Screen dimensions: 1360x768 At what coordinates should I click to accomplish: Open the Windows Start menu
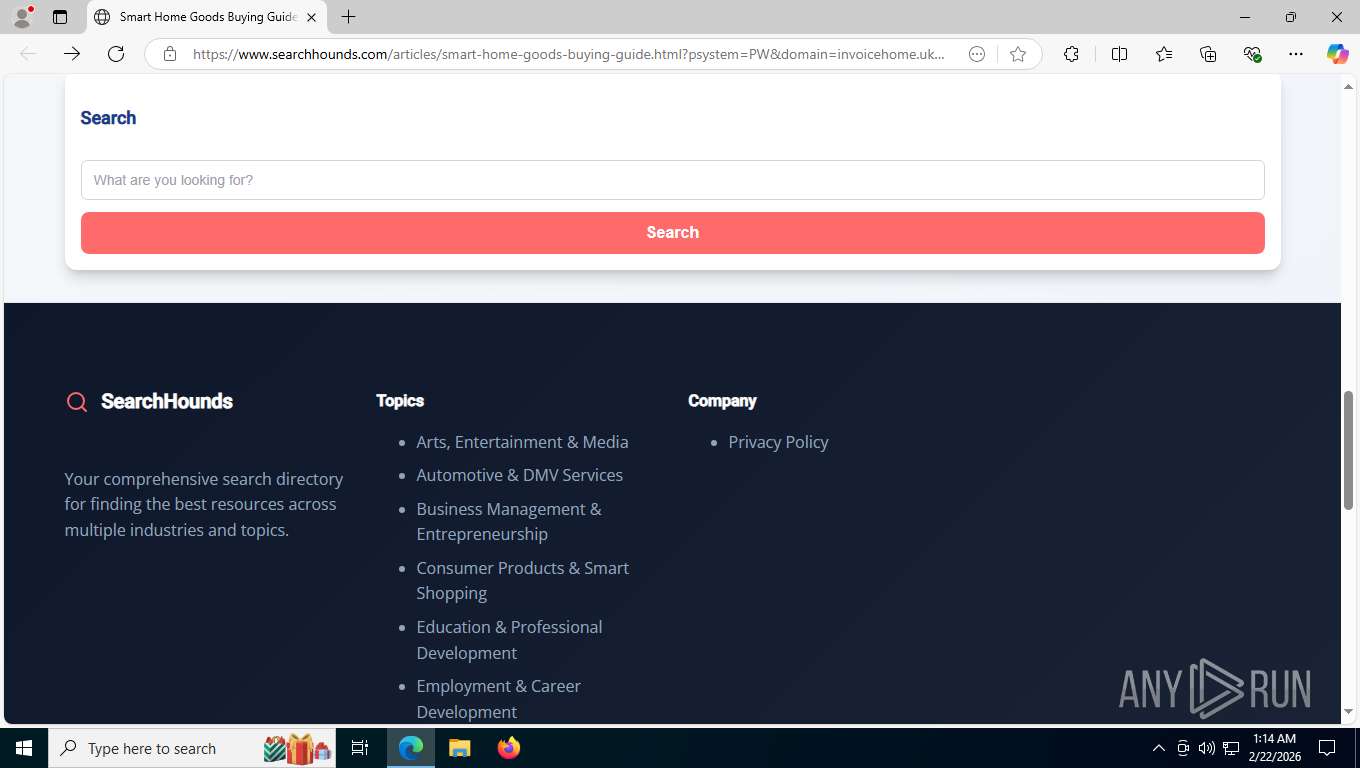pyautogui.click(x=24, y=748)
